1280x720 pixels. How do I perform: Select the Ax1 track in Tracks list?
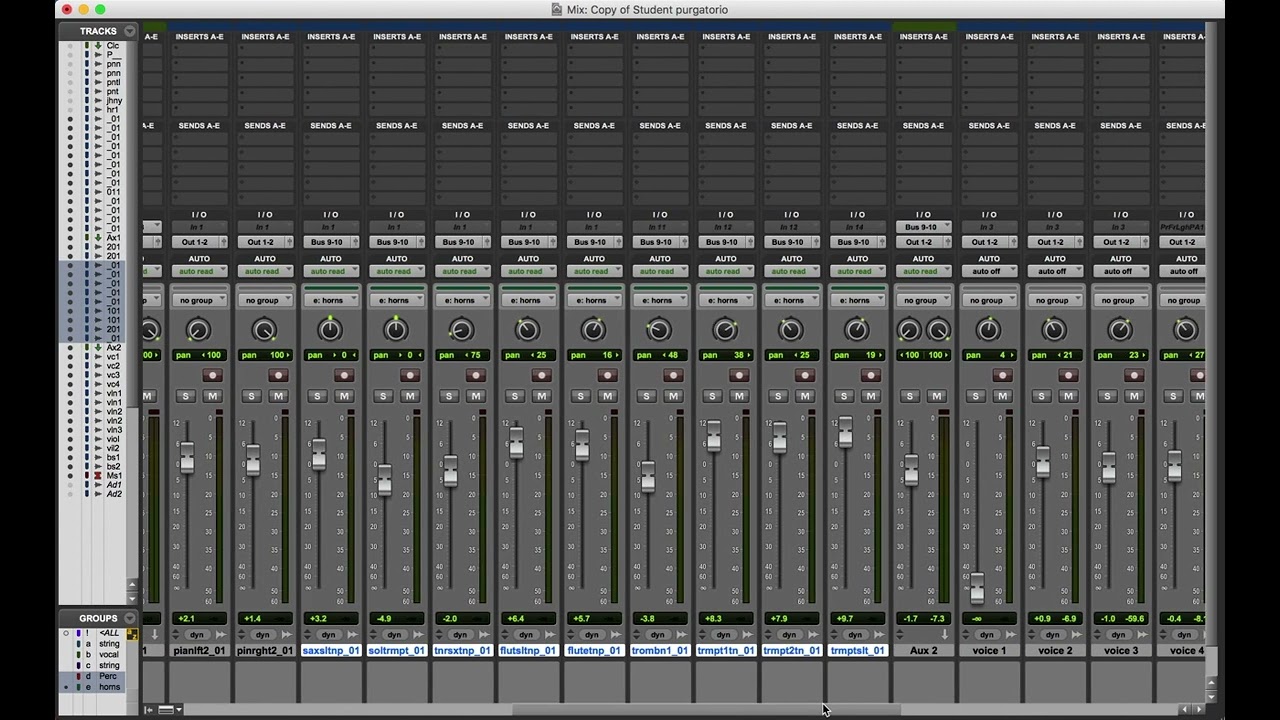(114, 238)
